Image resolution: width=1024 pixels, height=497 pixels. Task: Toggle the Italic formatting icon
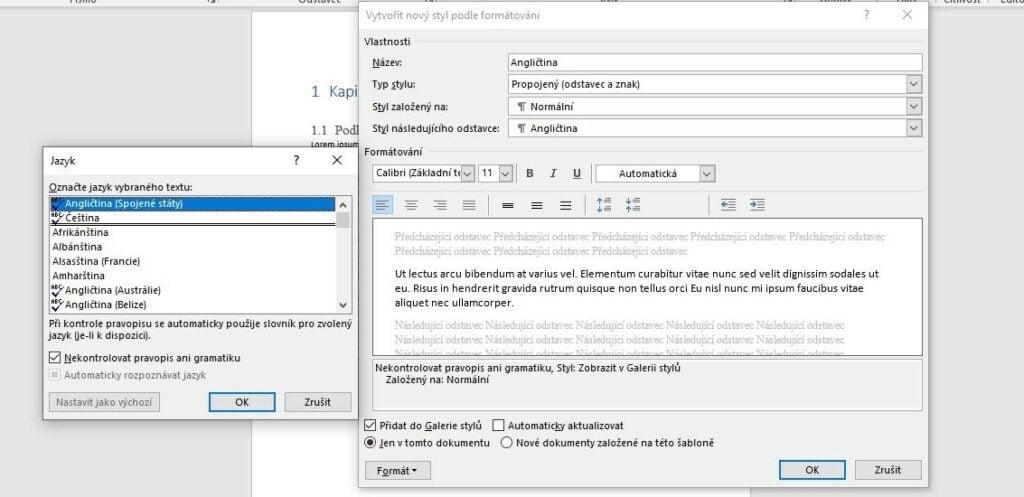tap(553, 174)
